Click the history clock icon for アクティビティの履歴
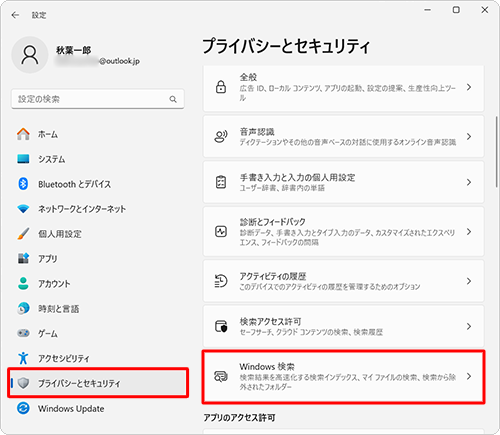Image resolution: width=500 pixels, height=435 pixels. (221, 281)
